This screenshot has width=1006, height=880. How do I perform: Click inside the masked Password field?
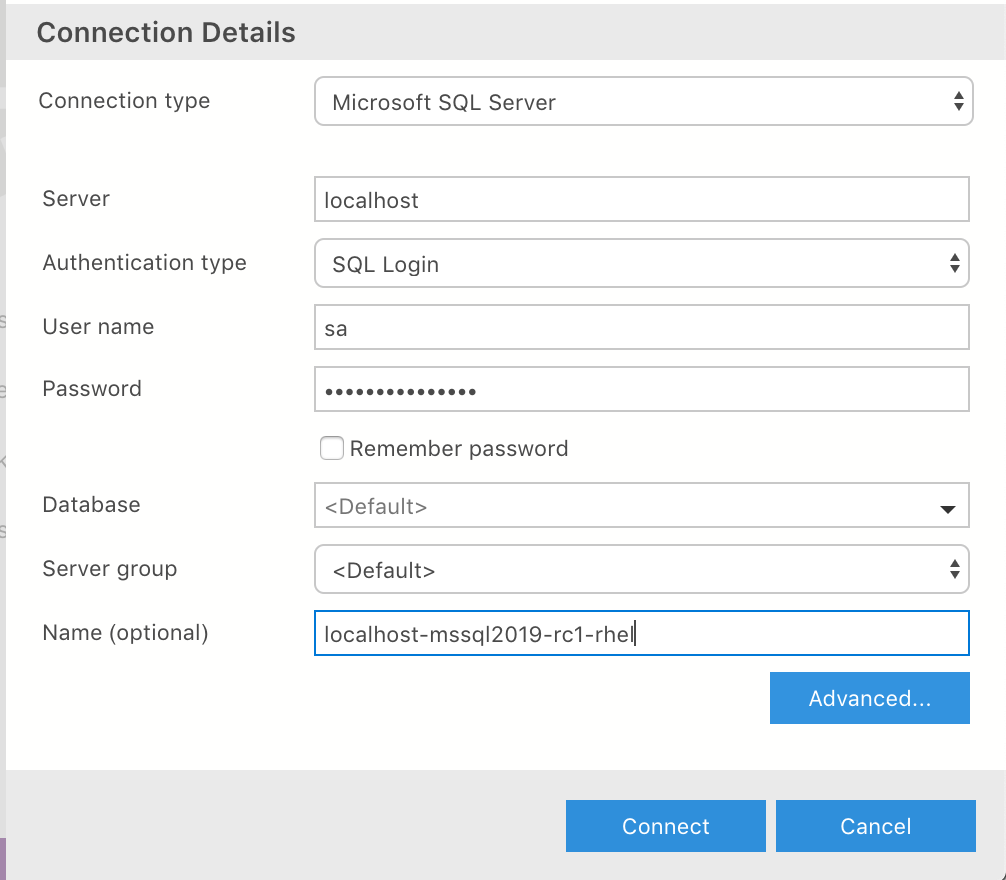click(x=640, y=390)
